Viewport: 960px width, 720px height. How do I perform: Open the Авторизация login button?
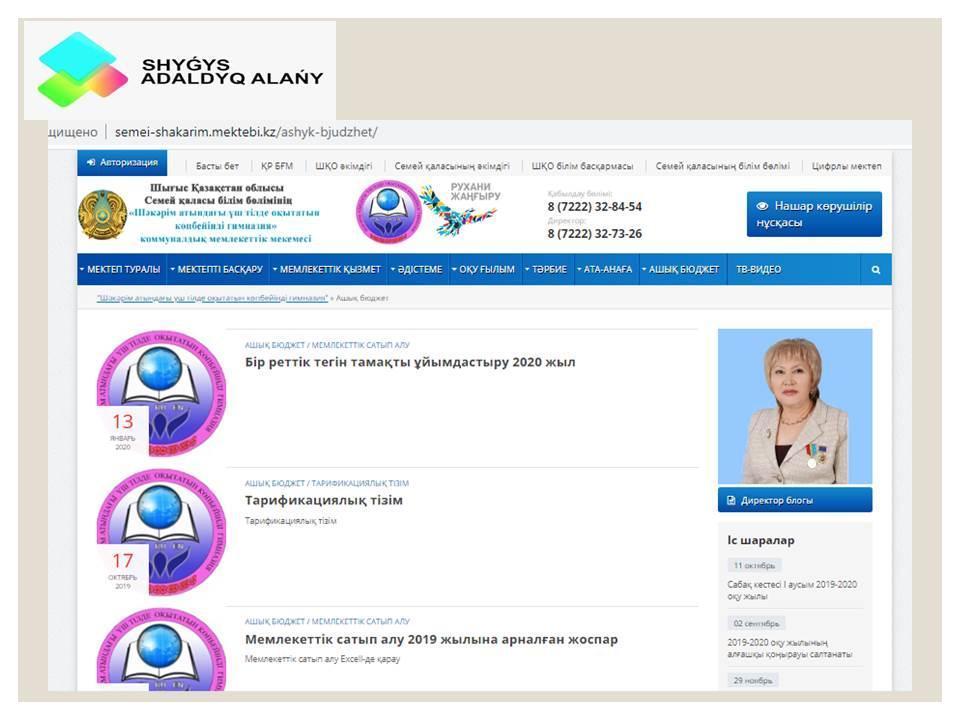[122, 163]
